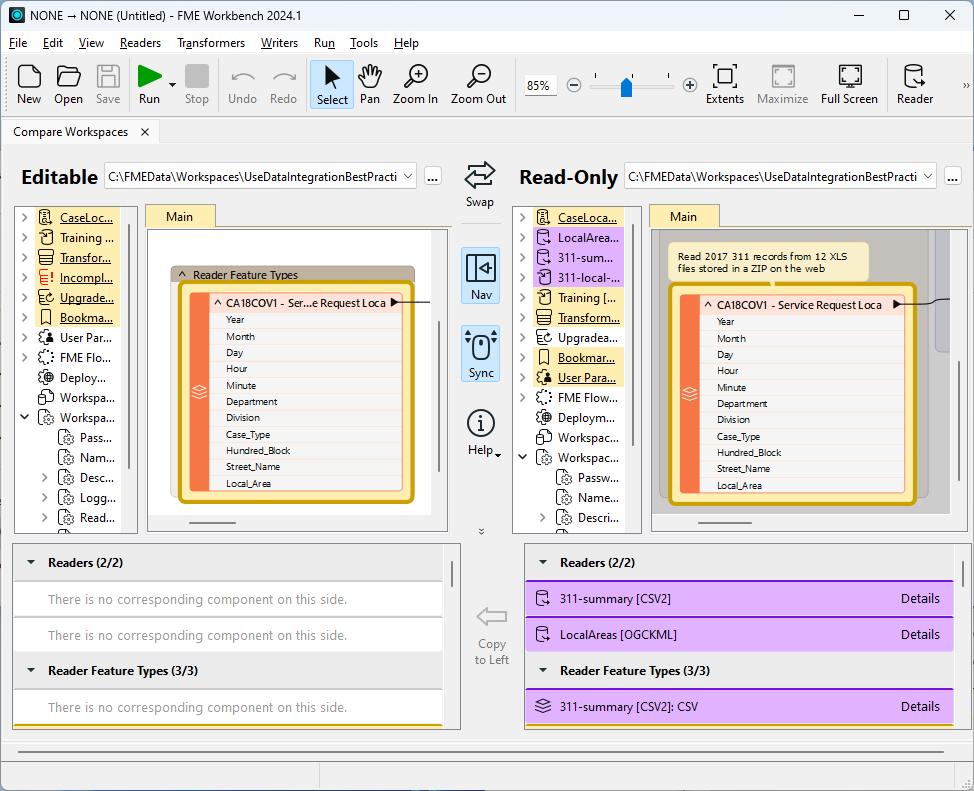Expand the Incomplete Transformers tree item
Image resolution: width=974 pixels, height=791 pixels.
point(22,277)
